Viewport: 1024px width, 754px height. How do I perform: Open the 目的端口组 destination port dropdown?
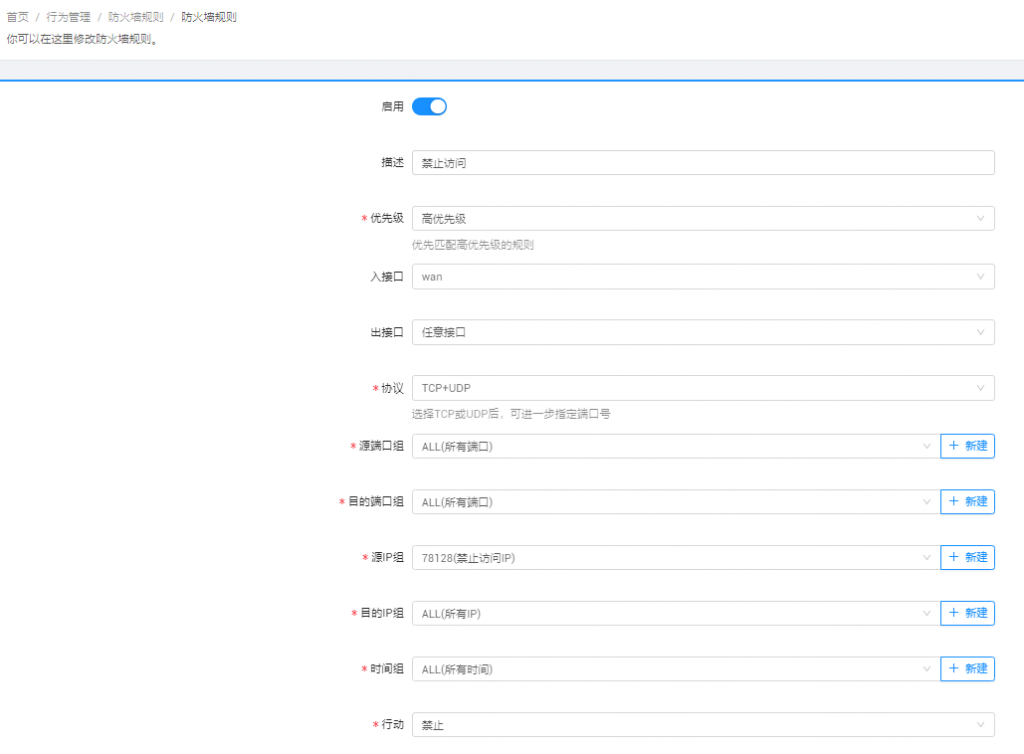(x=675, y=502)
